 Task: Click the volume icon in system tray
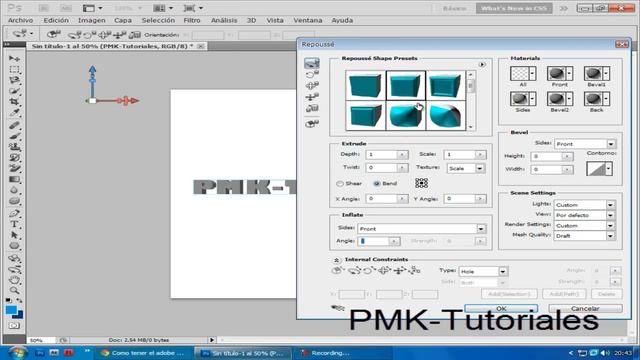604,353
